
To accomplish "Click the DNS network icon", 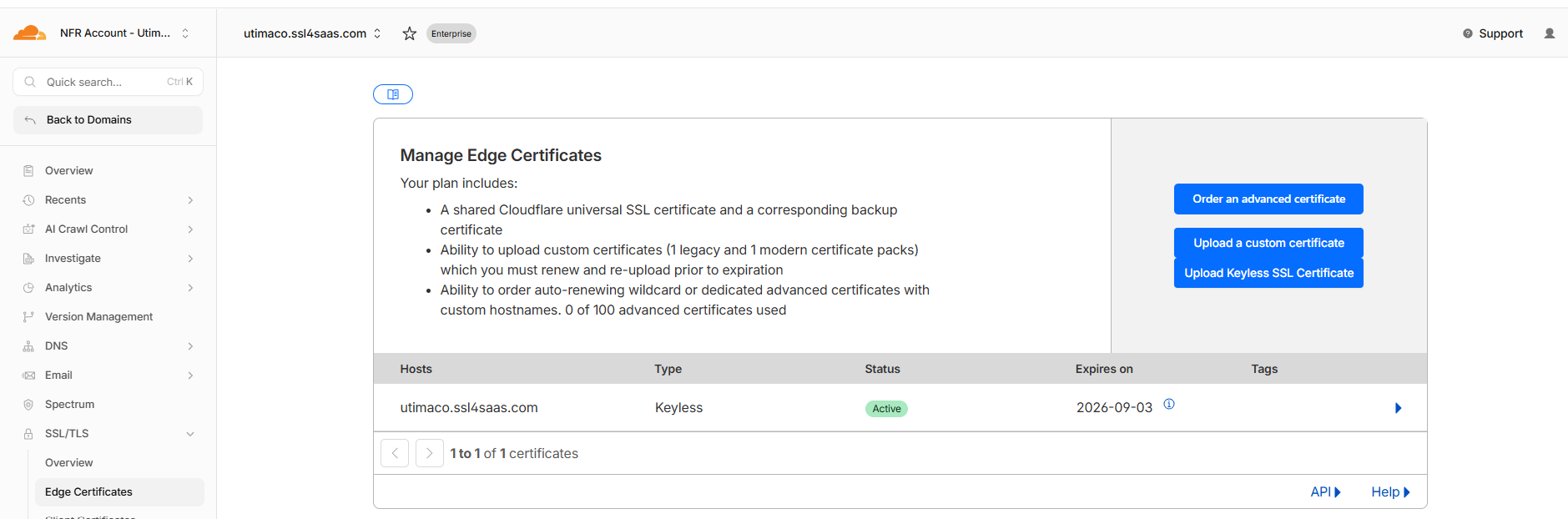I will click(x=28, y=346).
